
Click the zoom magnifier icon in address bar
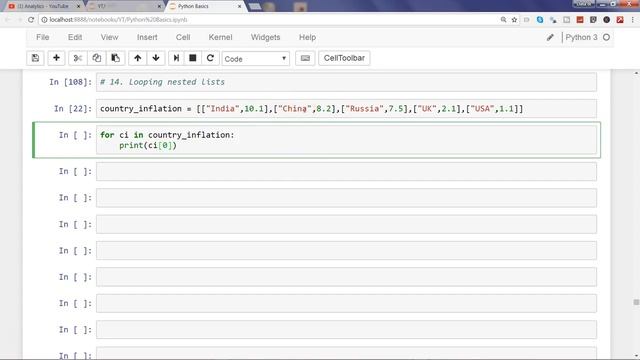(503, 20)
